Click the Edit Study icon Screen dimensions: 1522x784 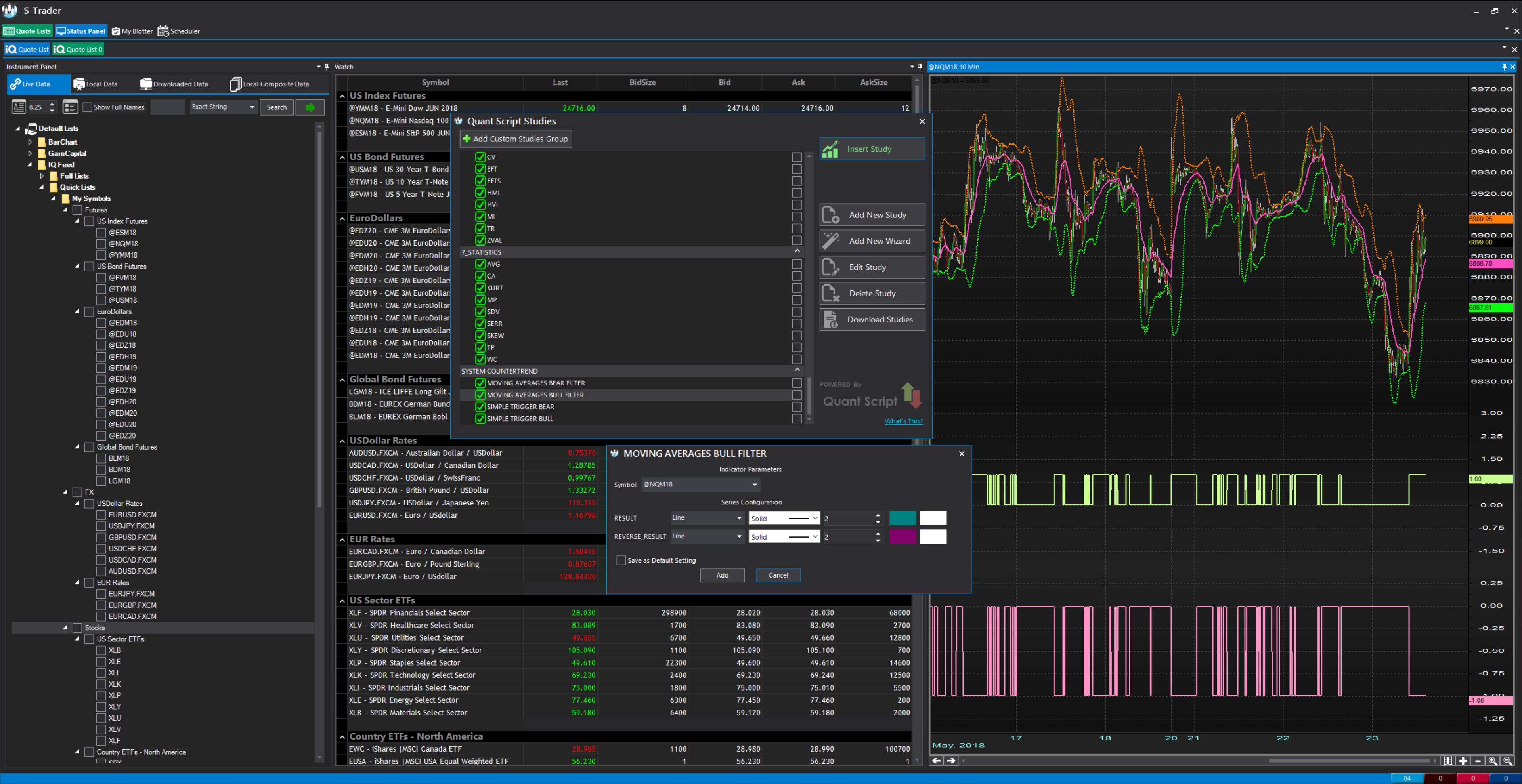pyautogui.click(x=831, y=267)
